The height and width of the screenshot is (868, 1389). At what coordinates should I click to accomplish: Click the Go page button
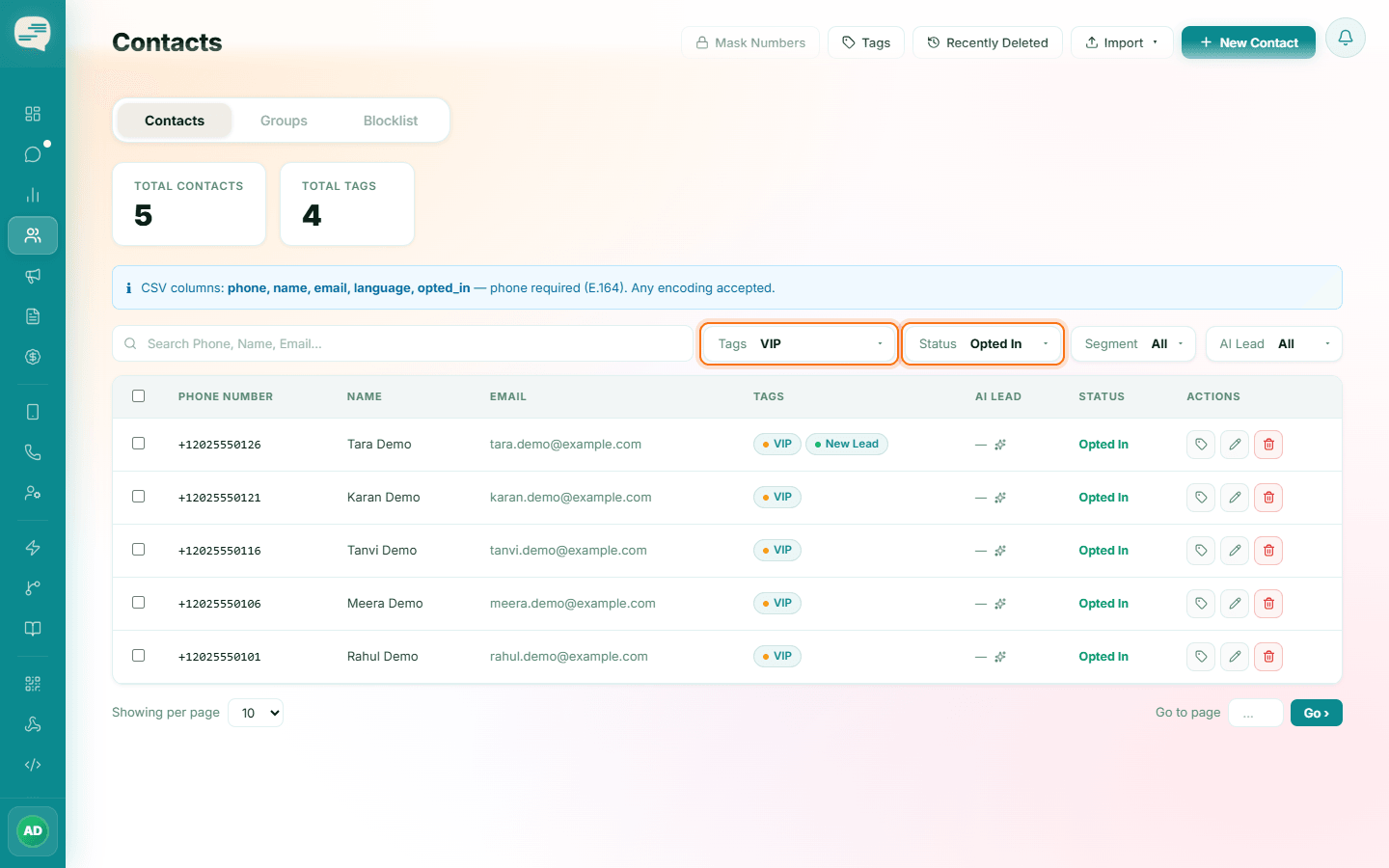click(1317, 713)
